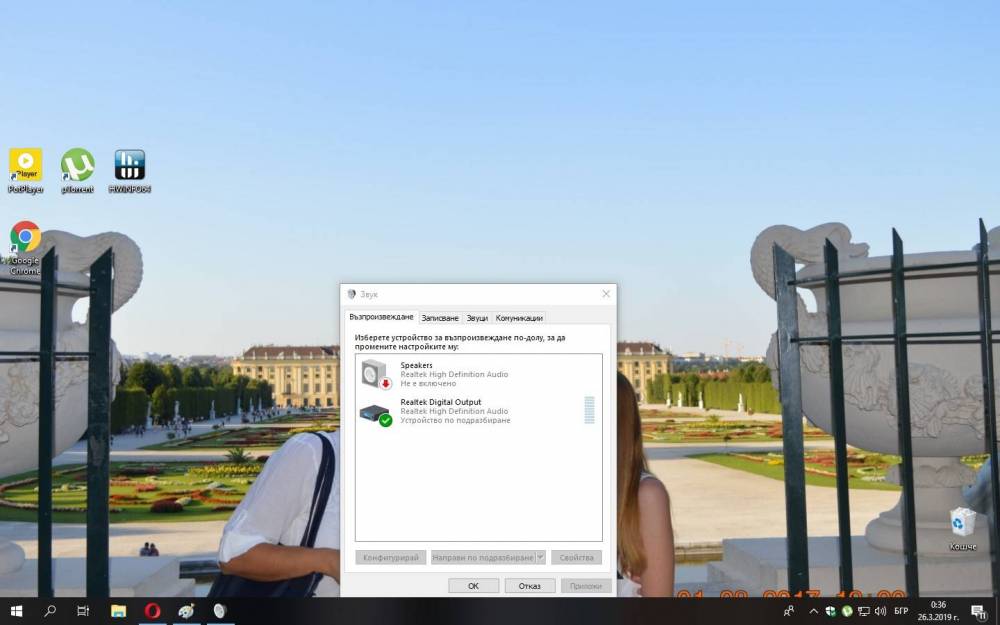This screenshot has width=1000, height=625.
Task: Click the 'Speakers' device name
Action: click(x=416, y=365)
